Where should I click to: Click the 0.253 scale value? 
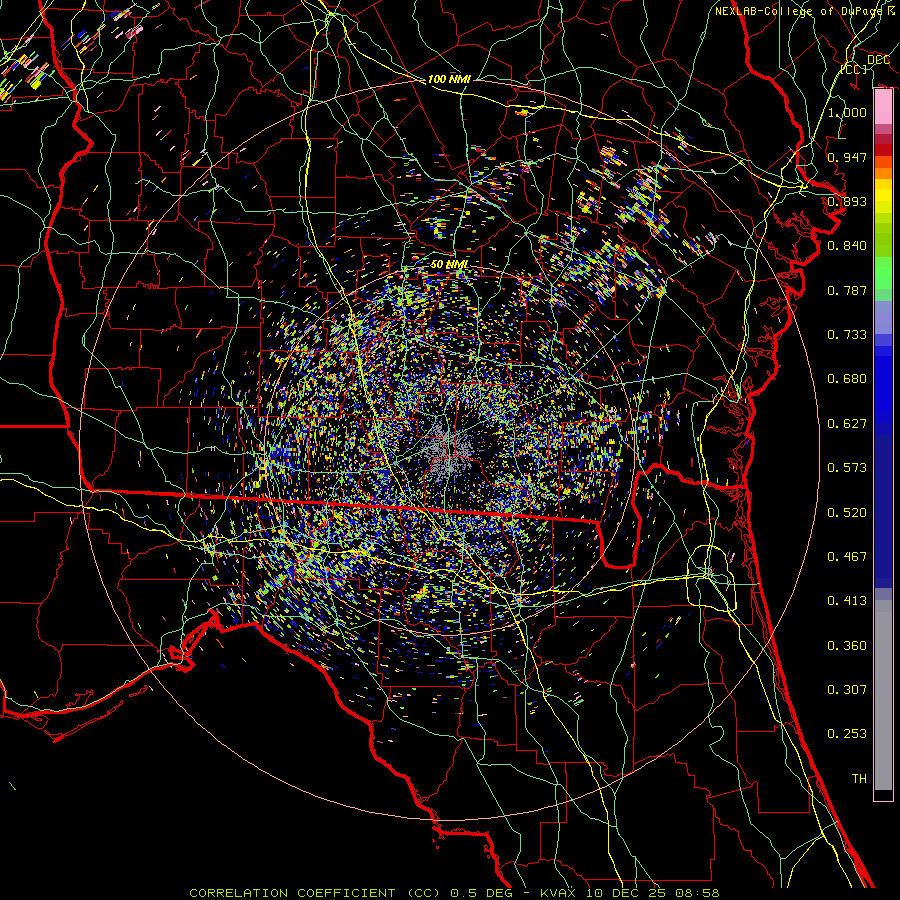click(847, 734)
